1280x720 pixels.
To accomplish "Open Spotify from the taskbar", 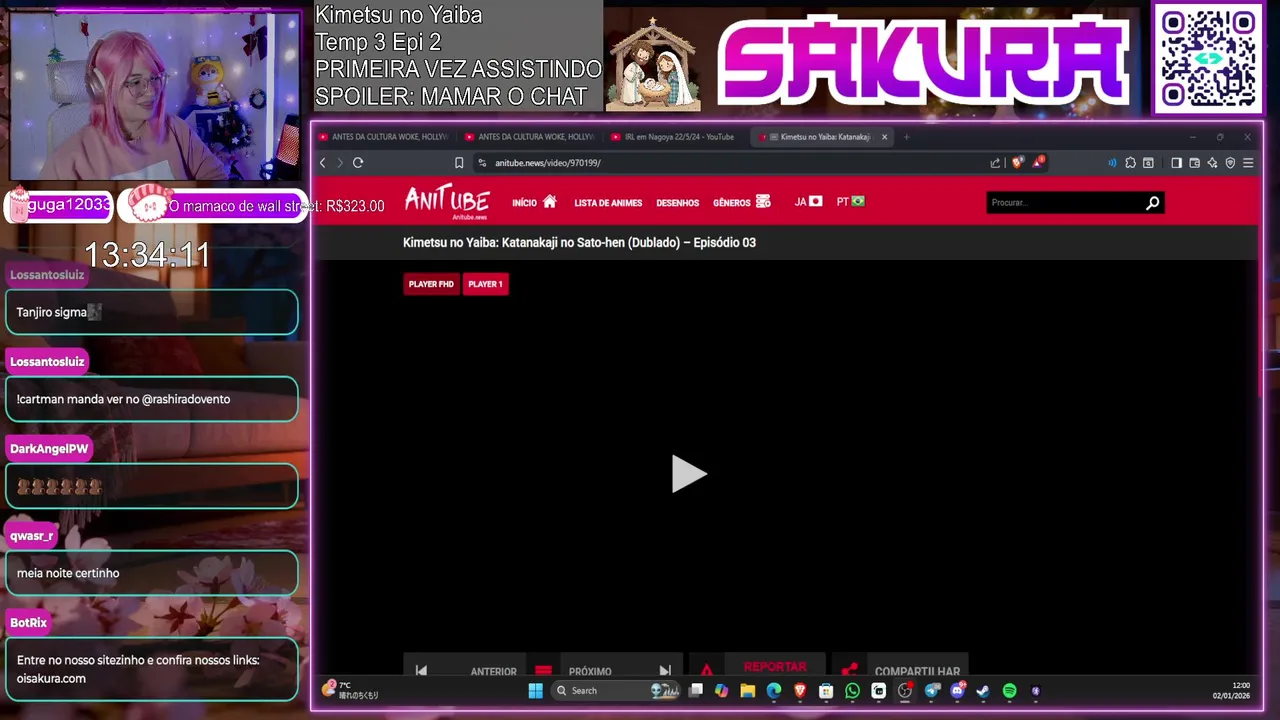I will [1009, 691].
